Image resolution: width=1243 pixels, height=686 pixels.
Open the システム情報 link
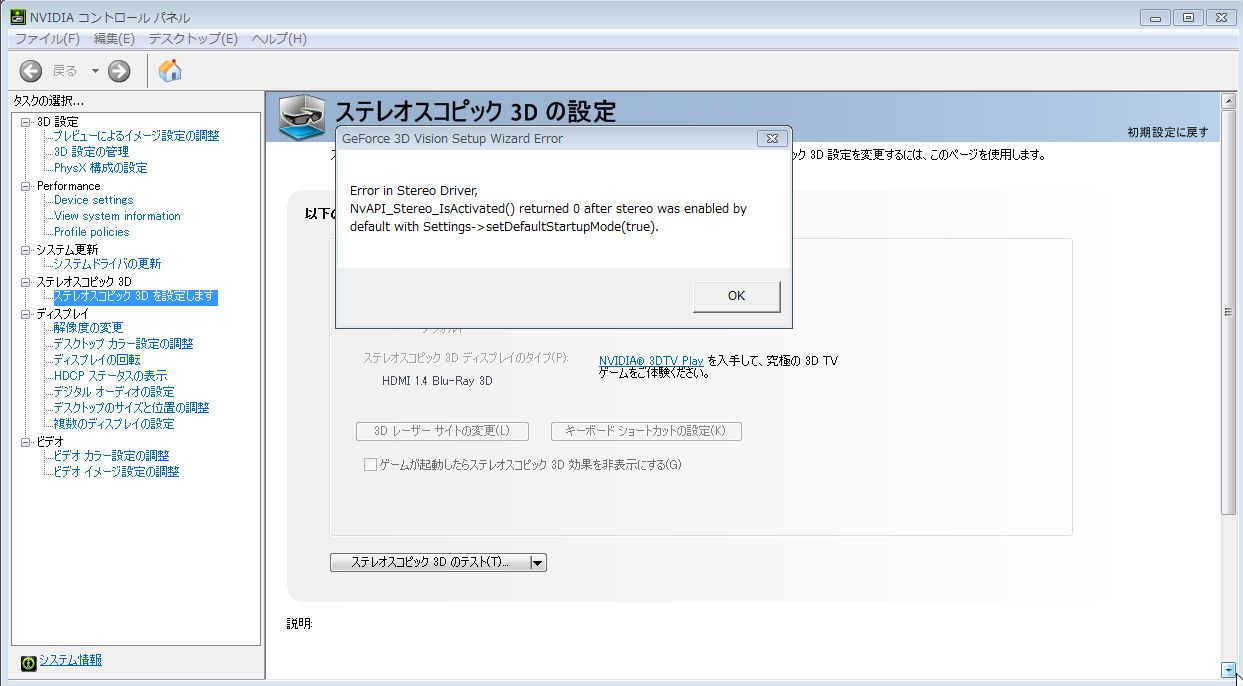tap(70, 660)
